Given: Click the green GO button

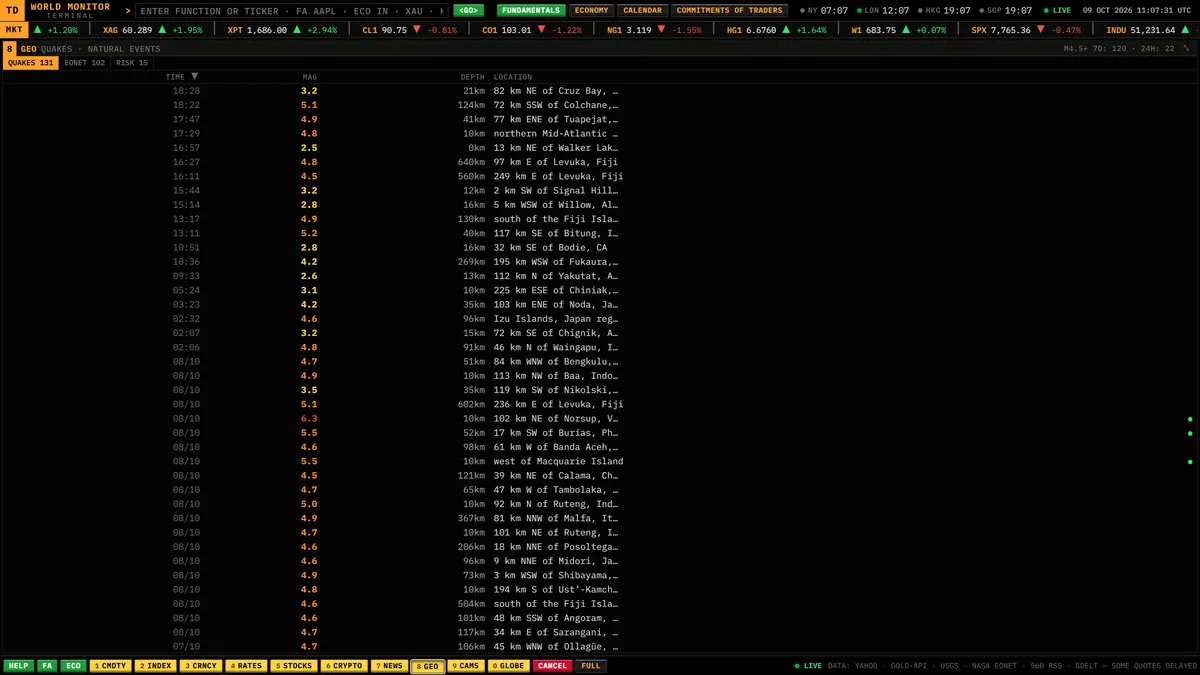Looking at the screenshot, I should [468, 10].
